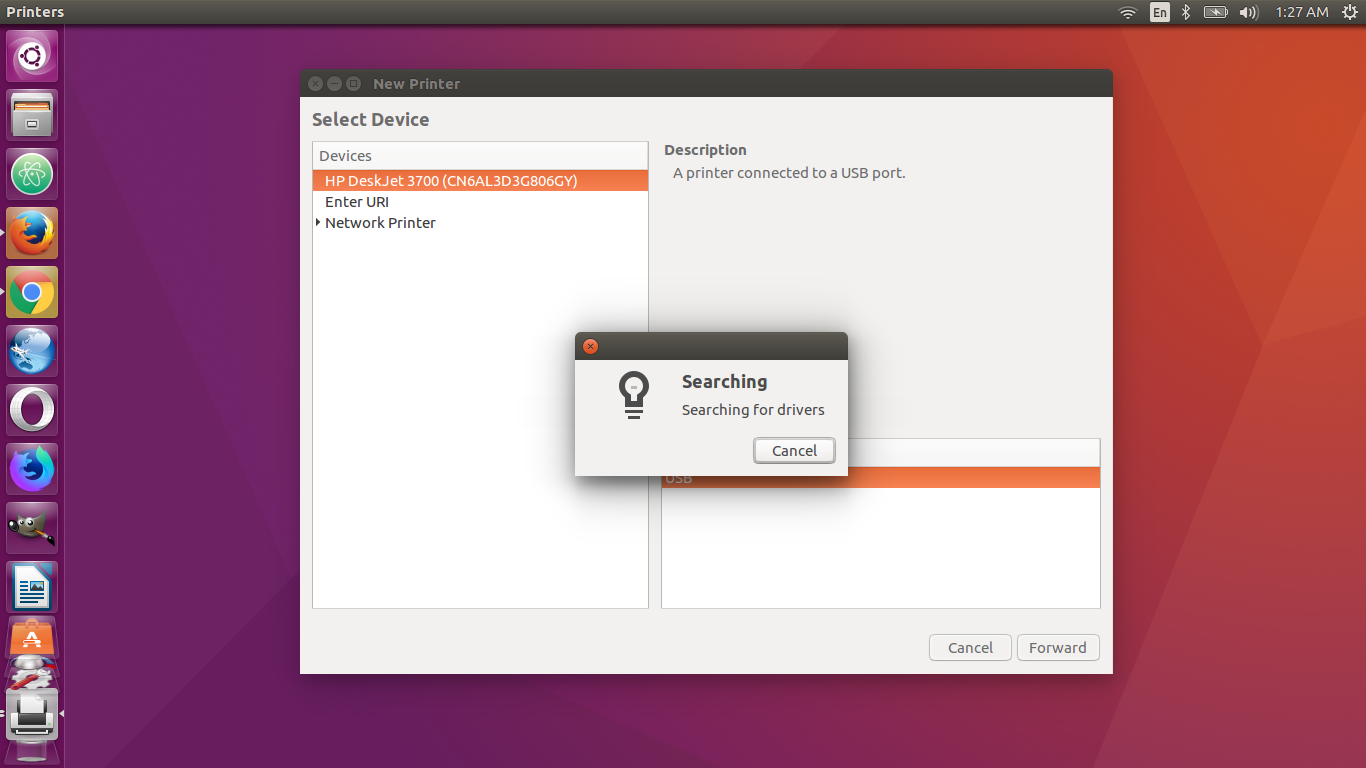This screenshot has width=1366, height=768.
Task: Click 'A printer connected to a USB port.'
Action: pyautogui.click(x=789, y=173)
